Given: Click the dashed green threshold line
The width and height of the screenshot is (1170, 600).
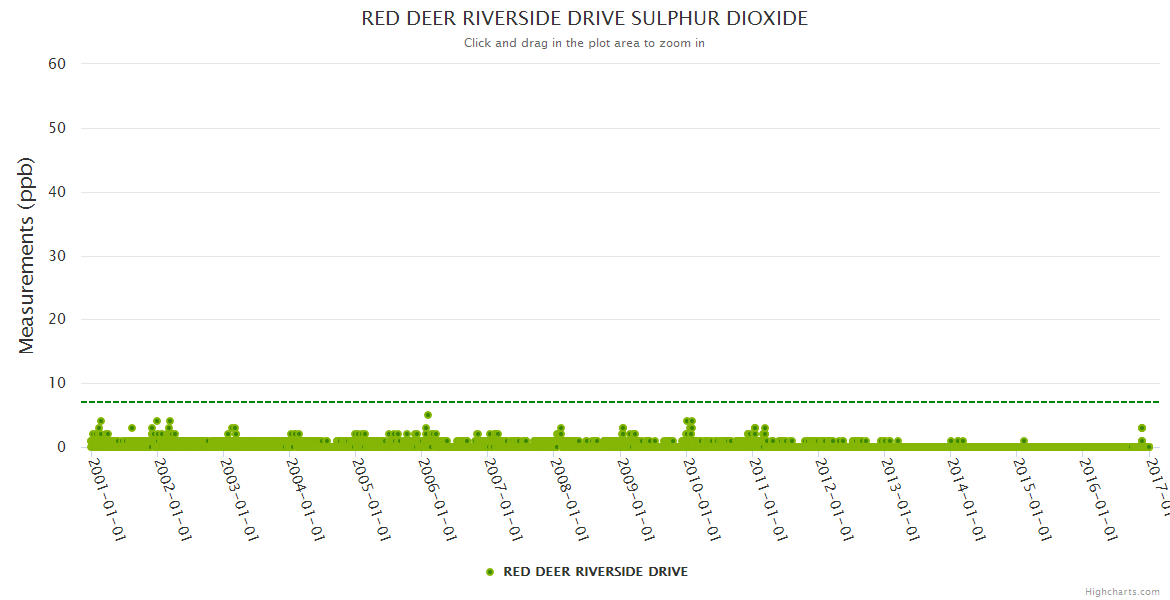Looking at the screenshot, I should [600, 402].
